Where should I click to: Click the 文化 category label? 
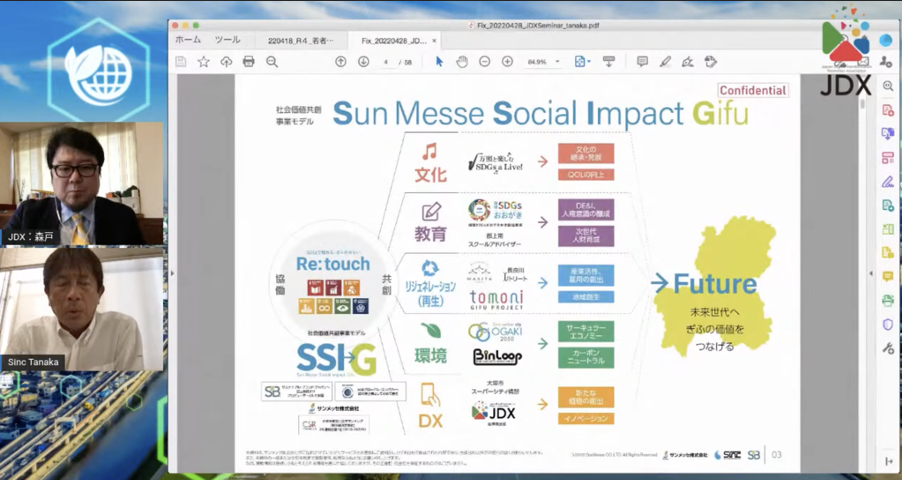coord(430,174)
